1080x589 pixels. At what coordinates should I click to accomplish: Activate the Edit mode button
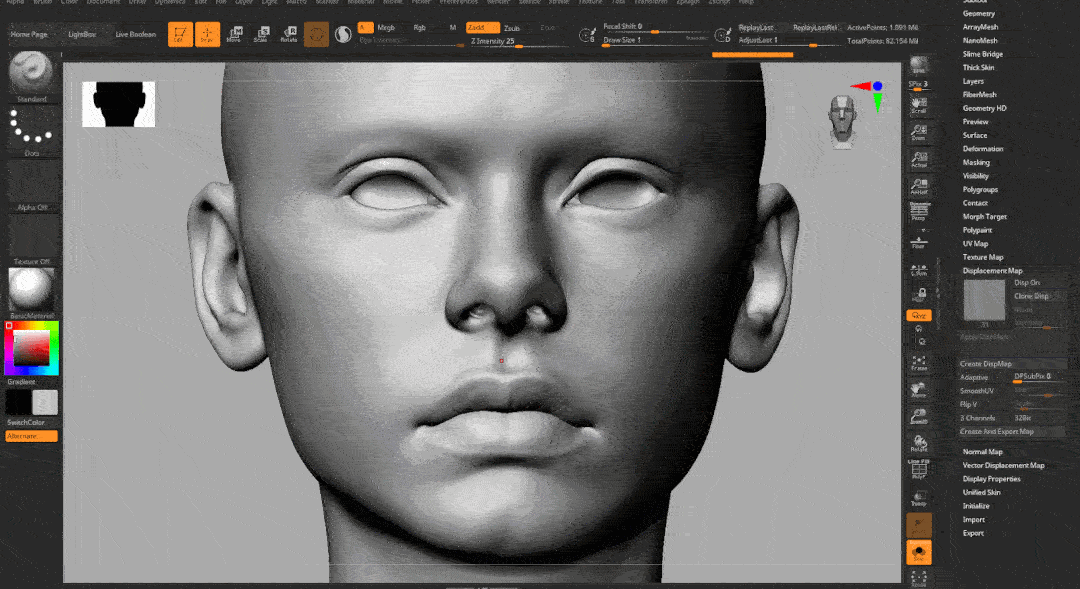point(180,35)
